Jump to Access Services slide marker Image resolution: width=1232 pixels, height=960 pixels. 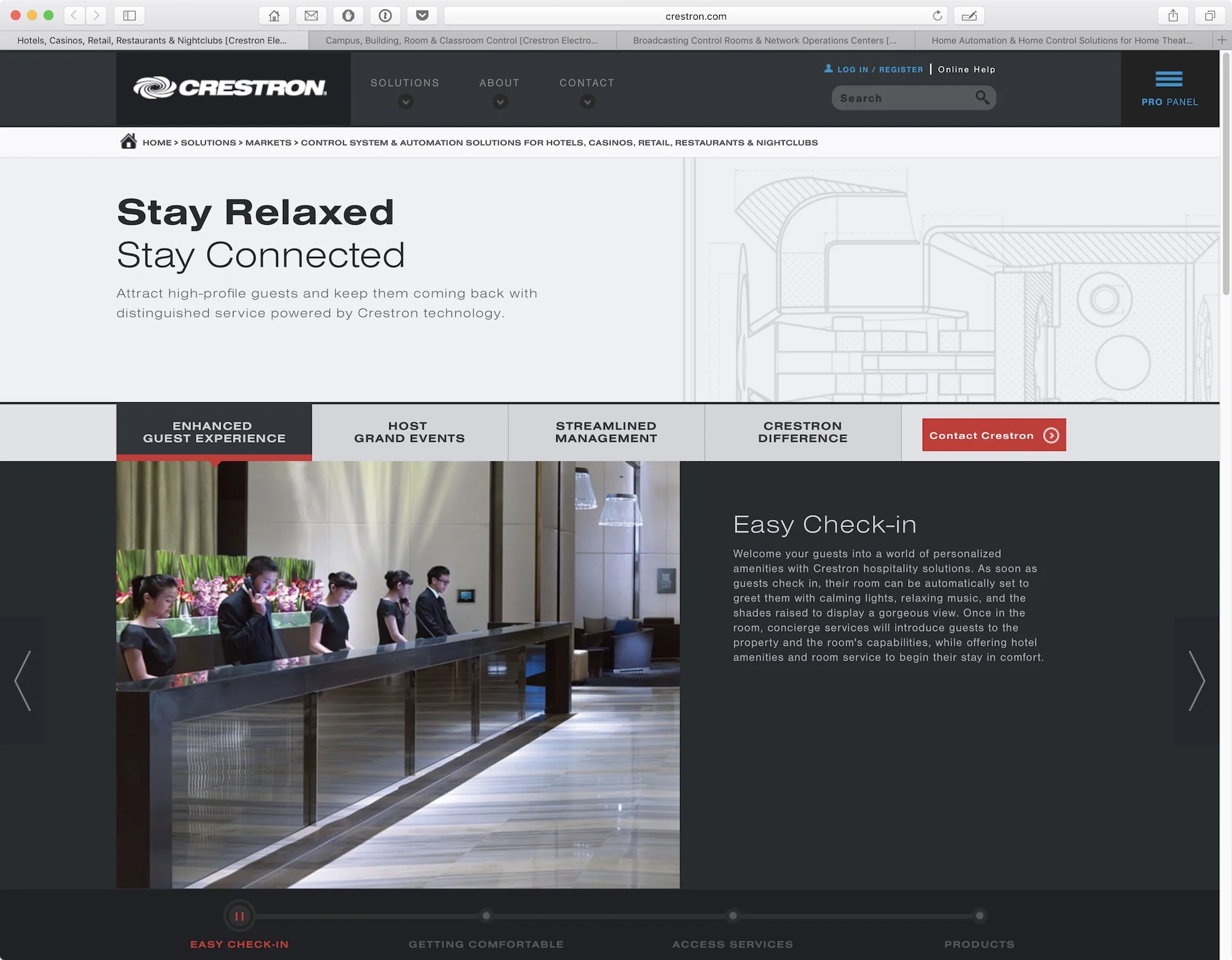[x=732, y=916]
